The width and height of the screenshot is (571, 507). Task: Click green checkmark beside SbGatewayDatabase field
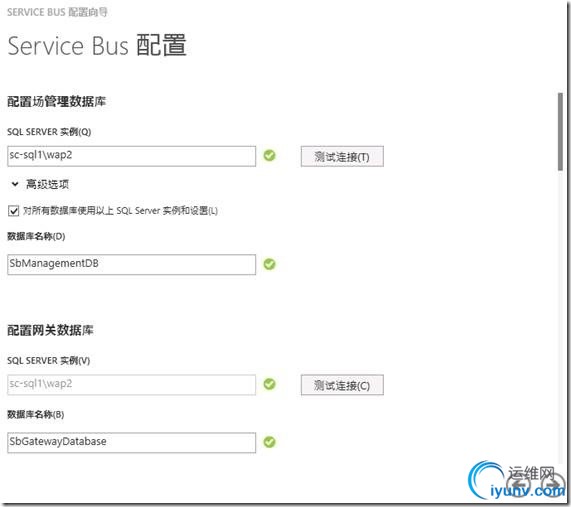tap(269, 442)
